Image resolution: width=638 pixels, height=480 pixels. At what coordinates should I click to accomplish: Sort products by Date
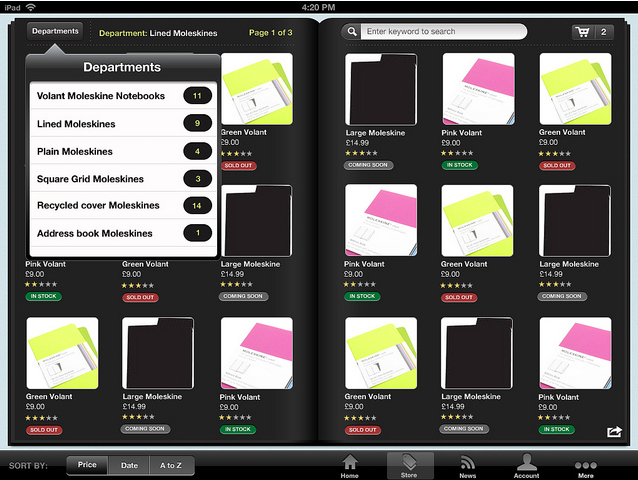pyautogui.click(x=129, y=465)
